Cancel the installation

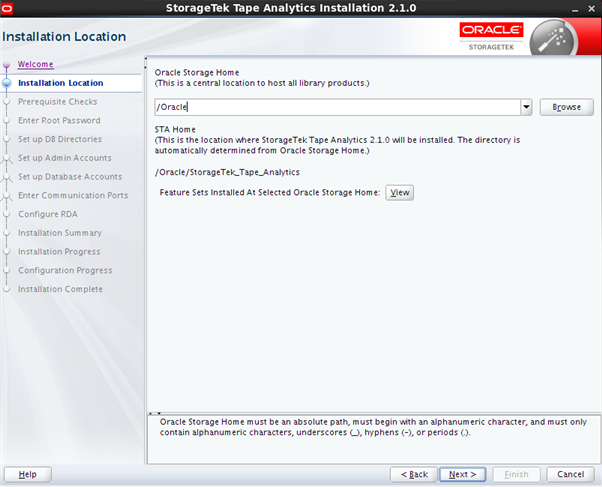pyautogui.click(x=571, y=474)
